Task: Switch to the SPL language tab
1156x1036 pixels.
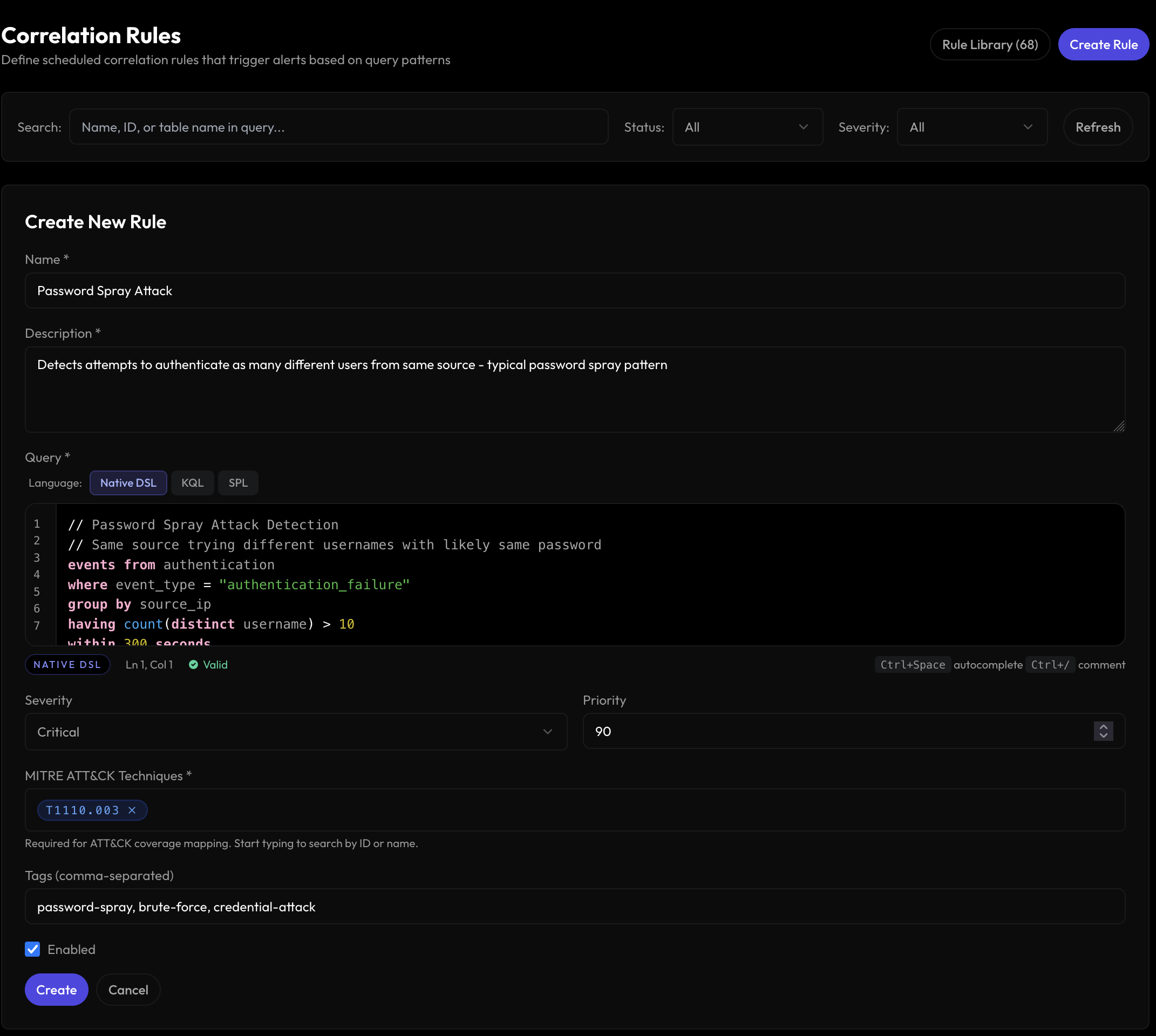Action: coord(238,482)
